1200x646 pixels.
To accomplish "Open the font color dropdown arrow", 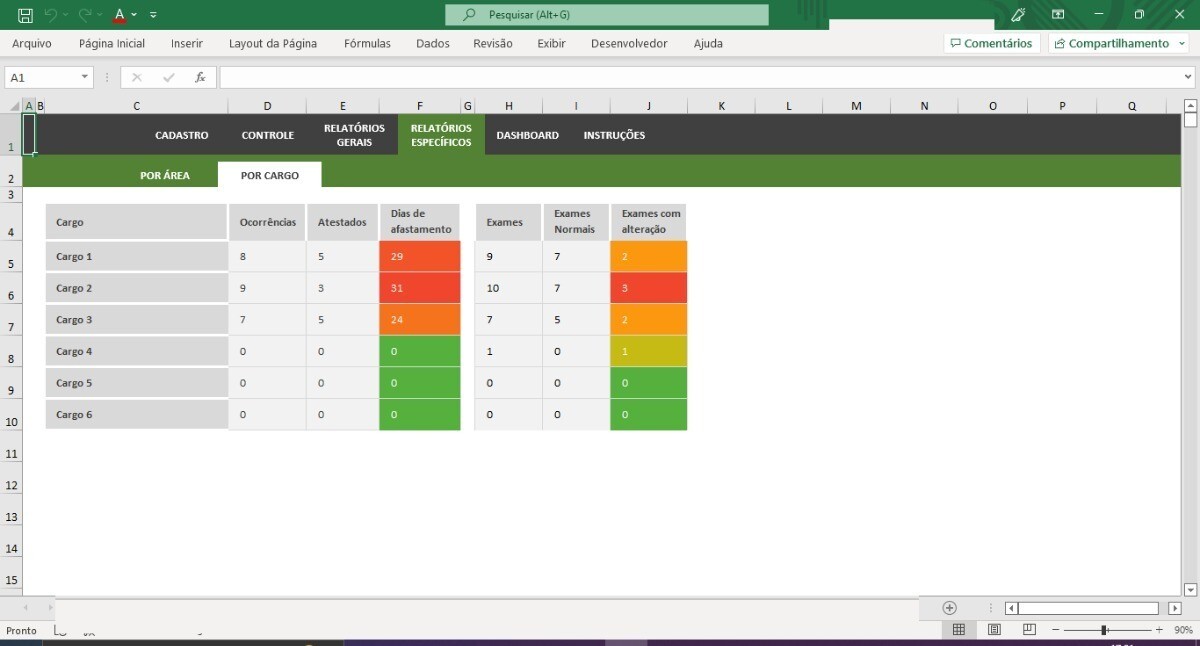I will coord(134,15).
